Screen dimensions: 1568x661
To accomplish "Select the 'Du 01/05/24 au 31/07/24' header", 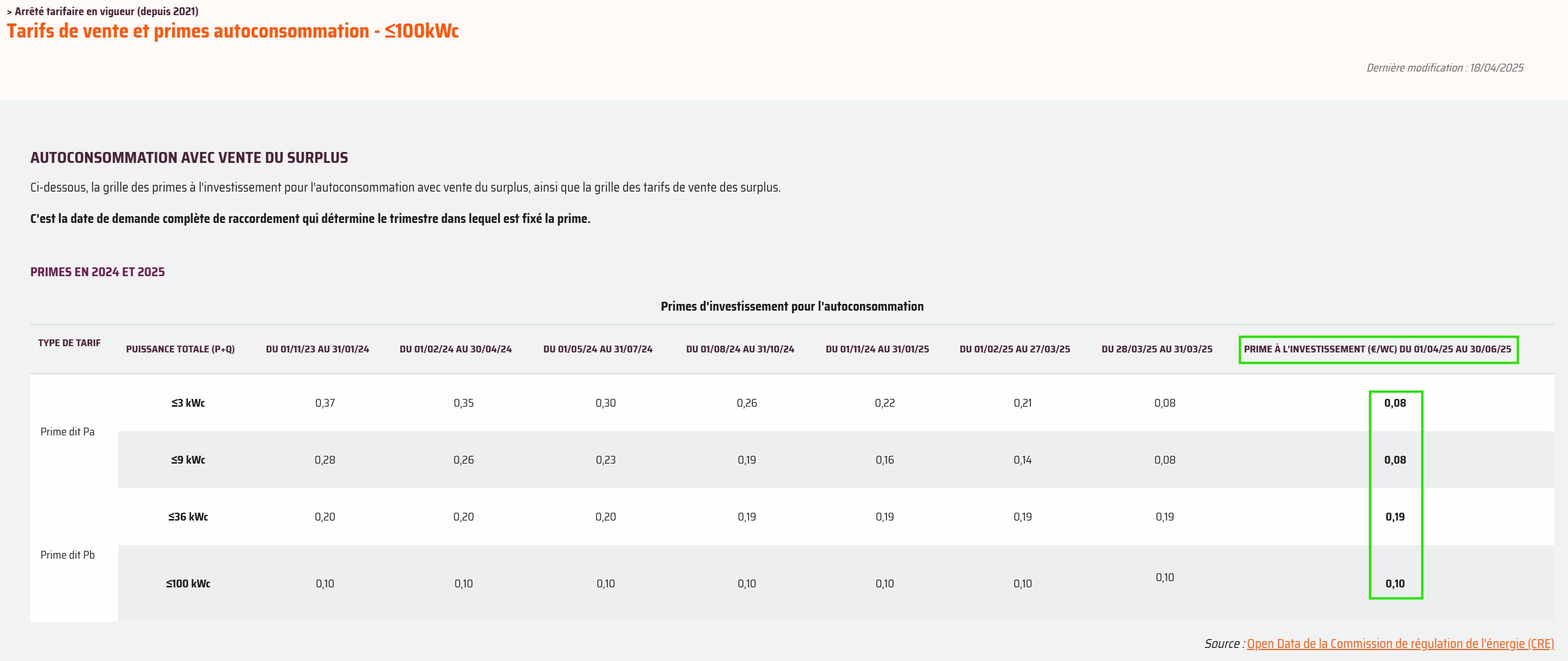I will tap(598, 349).
